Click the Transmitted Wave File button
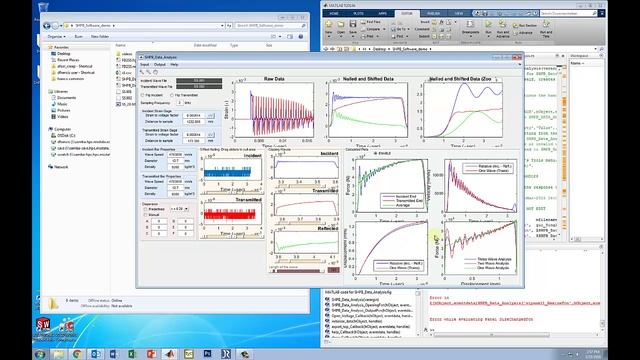Image resolution: width=640 pixels, height=360 pixels. pos(199,87)
